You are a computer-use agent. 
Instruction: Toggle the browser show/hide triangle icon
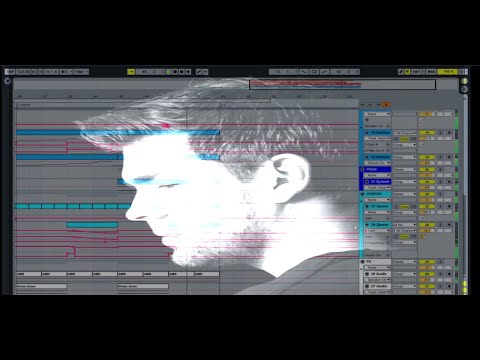click(7, 81)
